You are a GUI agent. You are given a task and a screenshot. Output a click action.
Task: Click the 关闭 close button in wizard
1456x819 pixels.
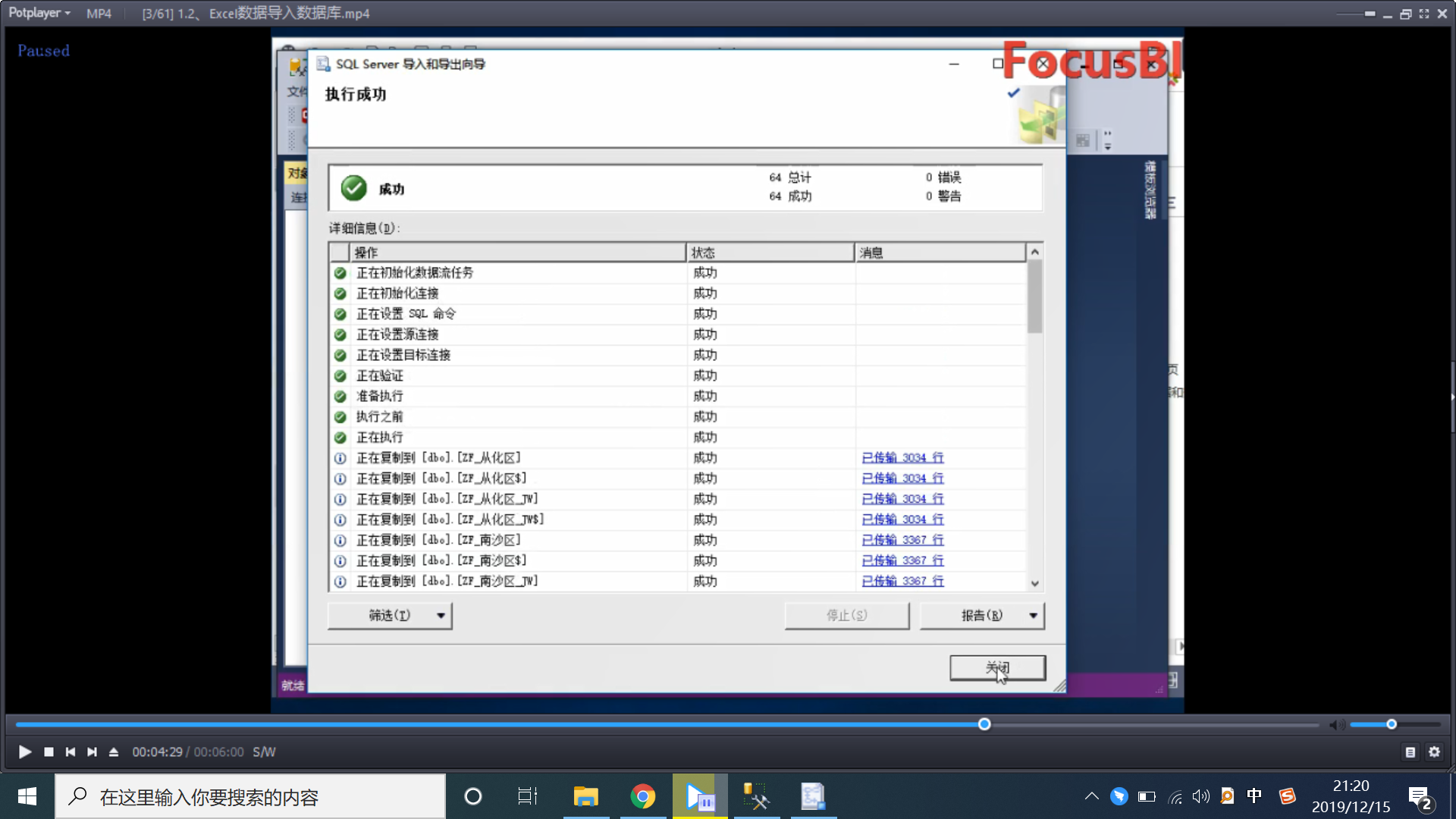997,668
